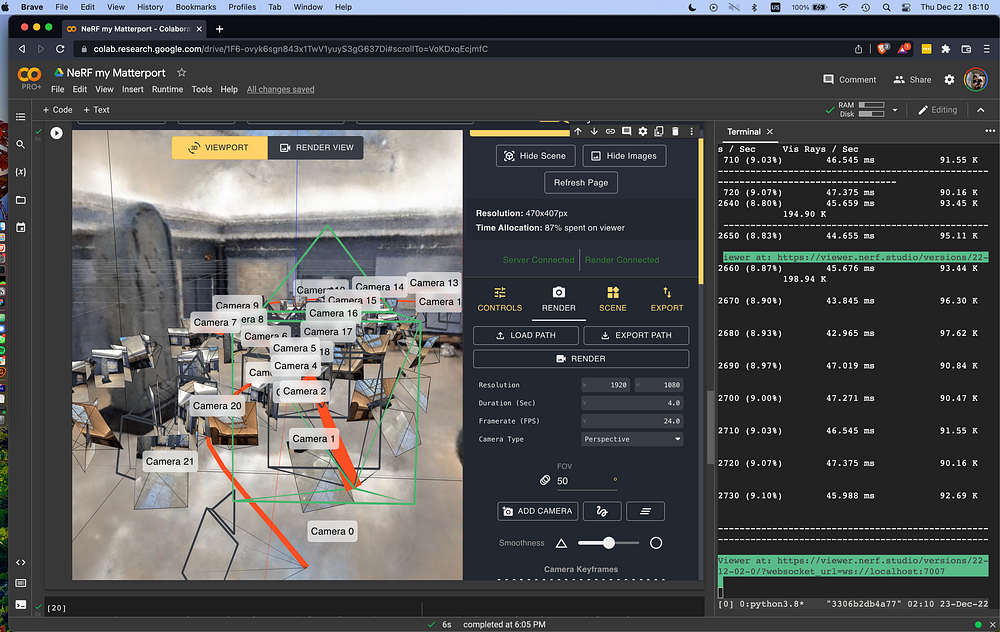Click the Smoothness slider handle

point(608,543)
